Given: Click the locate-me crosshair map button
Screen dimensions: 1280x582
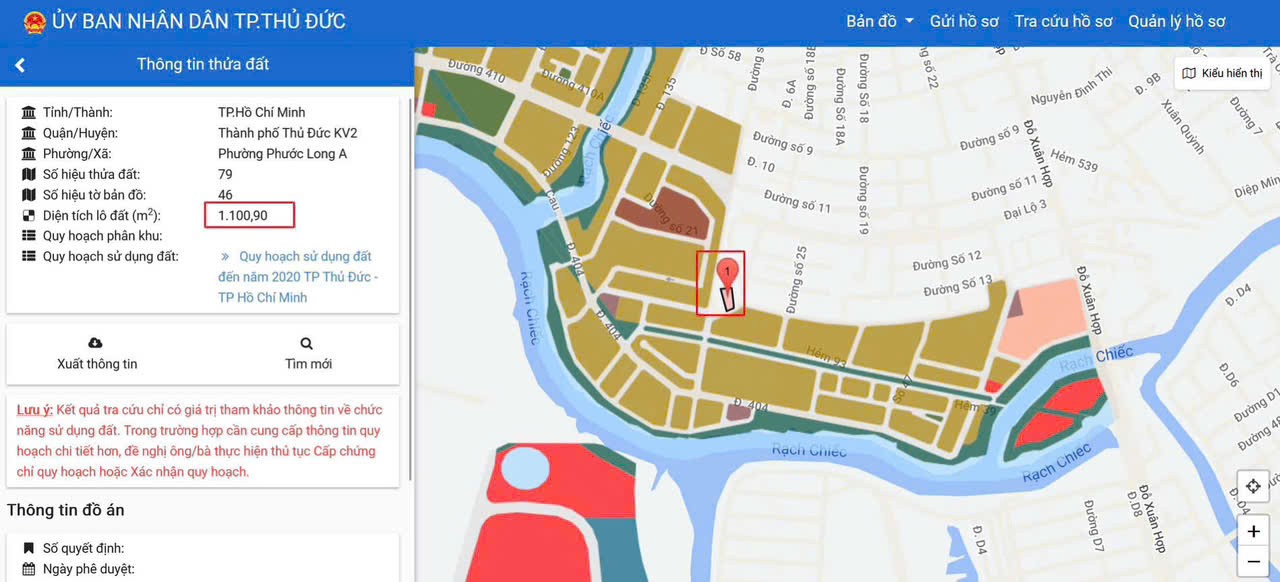Looking at the screenshot, I should tap(1252, 487).
